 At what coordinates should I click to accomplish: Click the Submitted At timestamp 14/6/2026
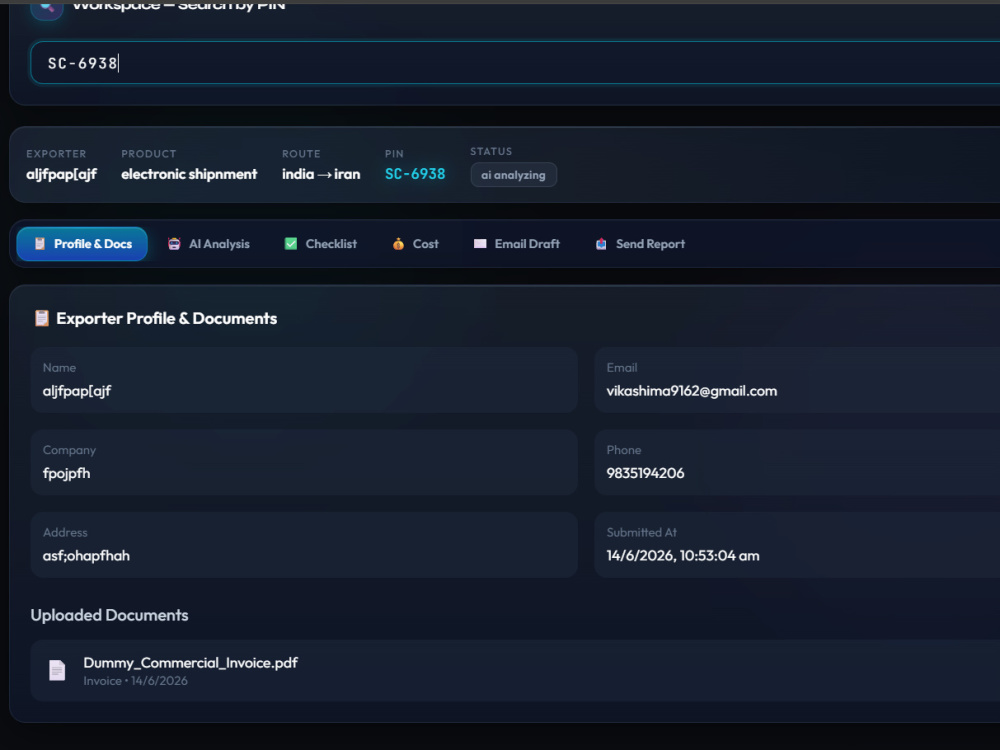[x=682, y=555]
